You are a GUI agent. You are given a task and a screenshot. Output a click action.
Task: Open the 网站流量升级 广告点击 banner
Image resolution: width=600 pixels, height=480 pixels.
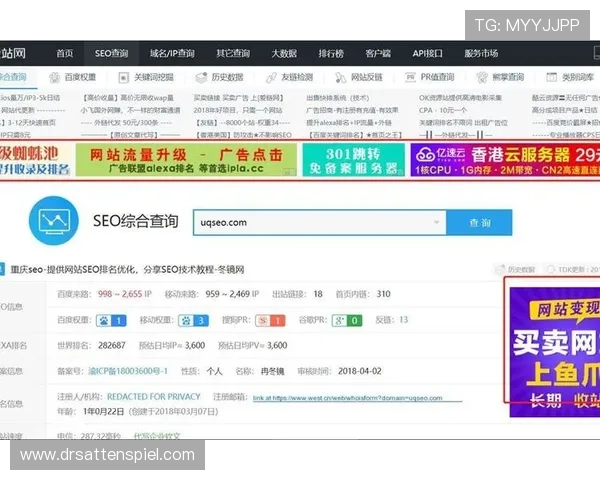click(x=186, y=160)
